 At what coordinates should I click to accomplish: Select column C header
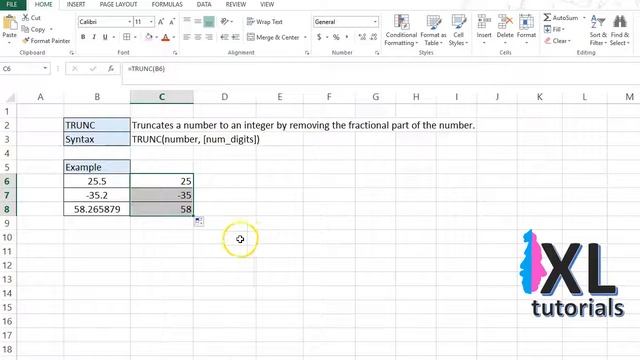click(162, 97)
